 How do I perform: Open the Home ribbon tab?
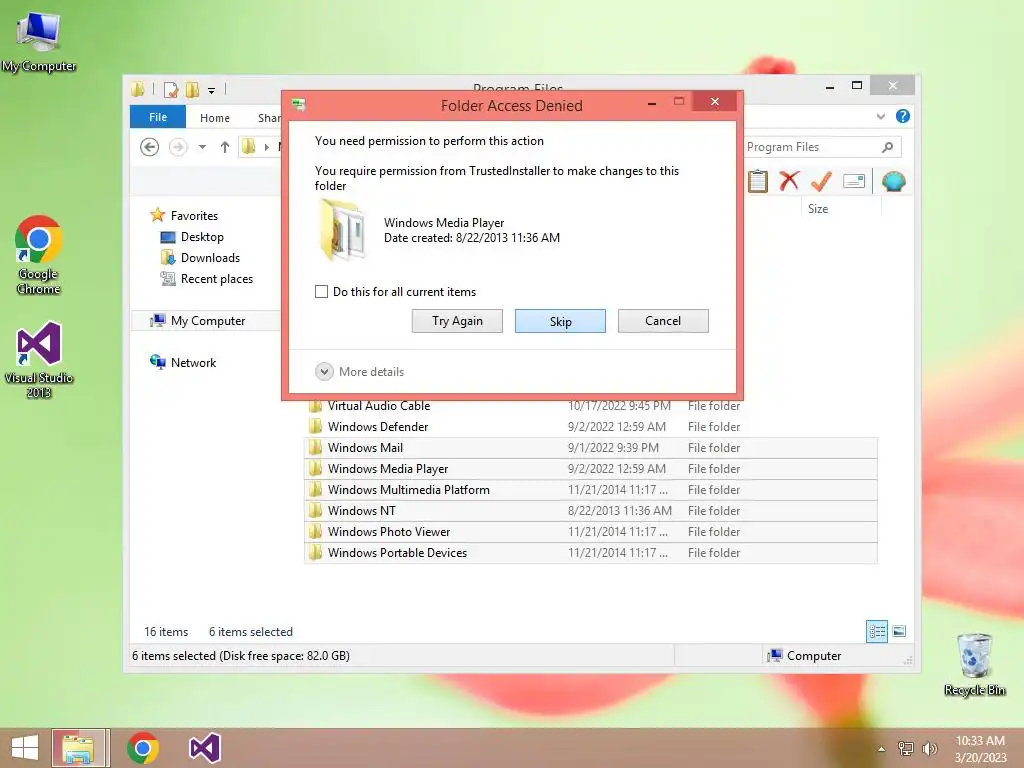[215, 118]
